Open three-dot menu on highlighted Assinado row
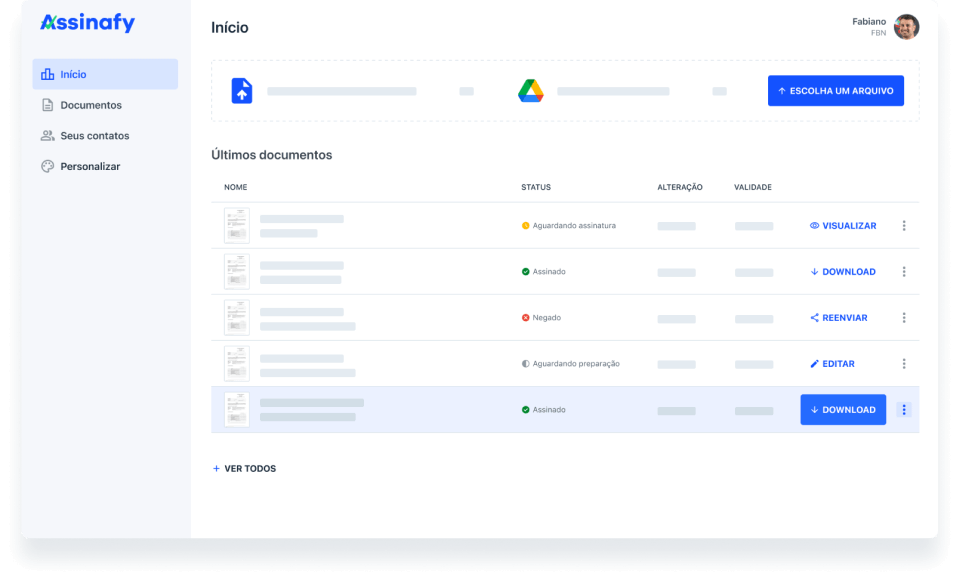959x580 pixels. [x=904, y=410]
